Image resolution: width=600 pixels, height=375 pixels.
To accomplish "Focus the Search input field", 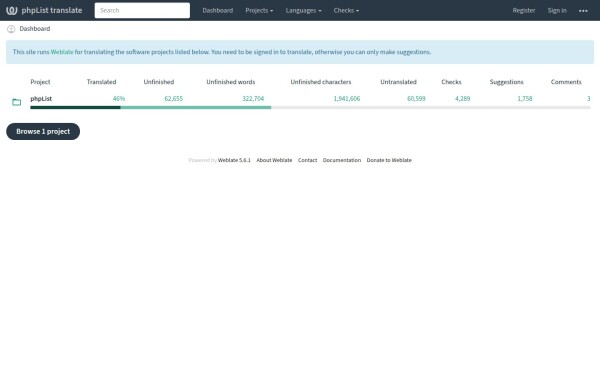I will click(142, 10).
